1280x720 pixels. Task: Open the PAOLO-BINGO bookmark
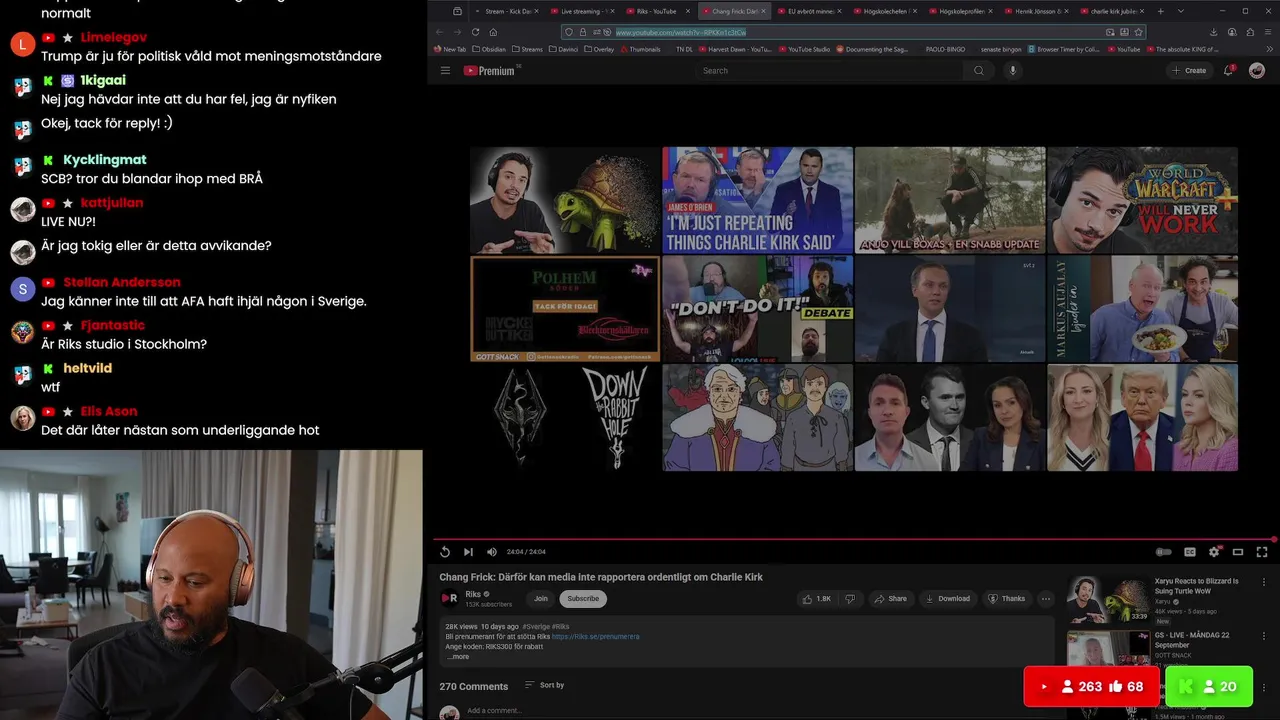(x=944, y=49)
